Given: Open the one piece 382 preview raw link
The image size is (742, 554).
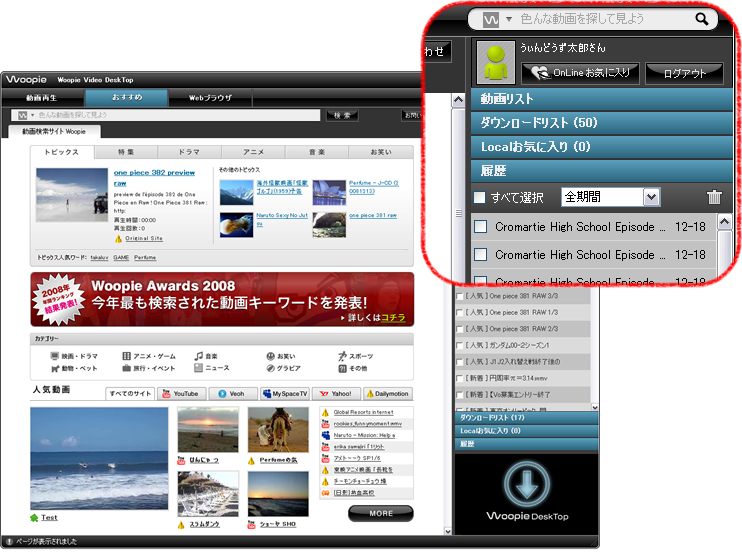Looking at the screenshot, I should click(154, 177).
